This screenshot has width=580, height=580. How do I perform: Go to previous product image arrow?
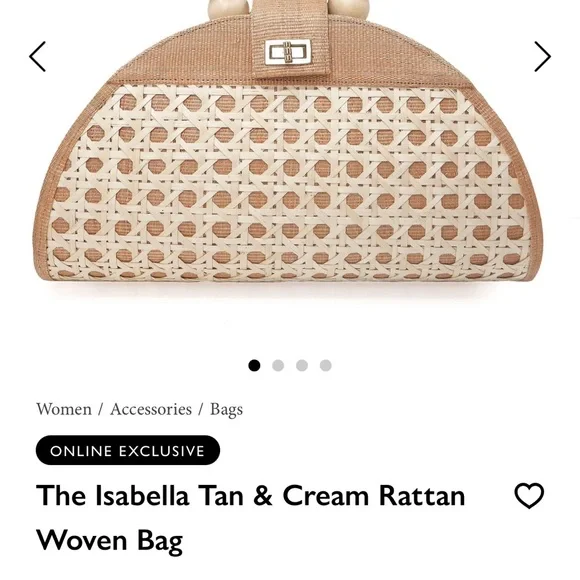pos(37,56)
